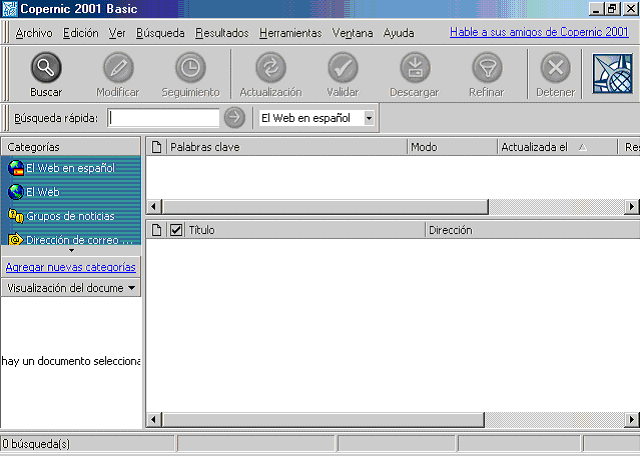Focus the Búsqueda rápida text field

tap(163, 118)
